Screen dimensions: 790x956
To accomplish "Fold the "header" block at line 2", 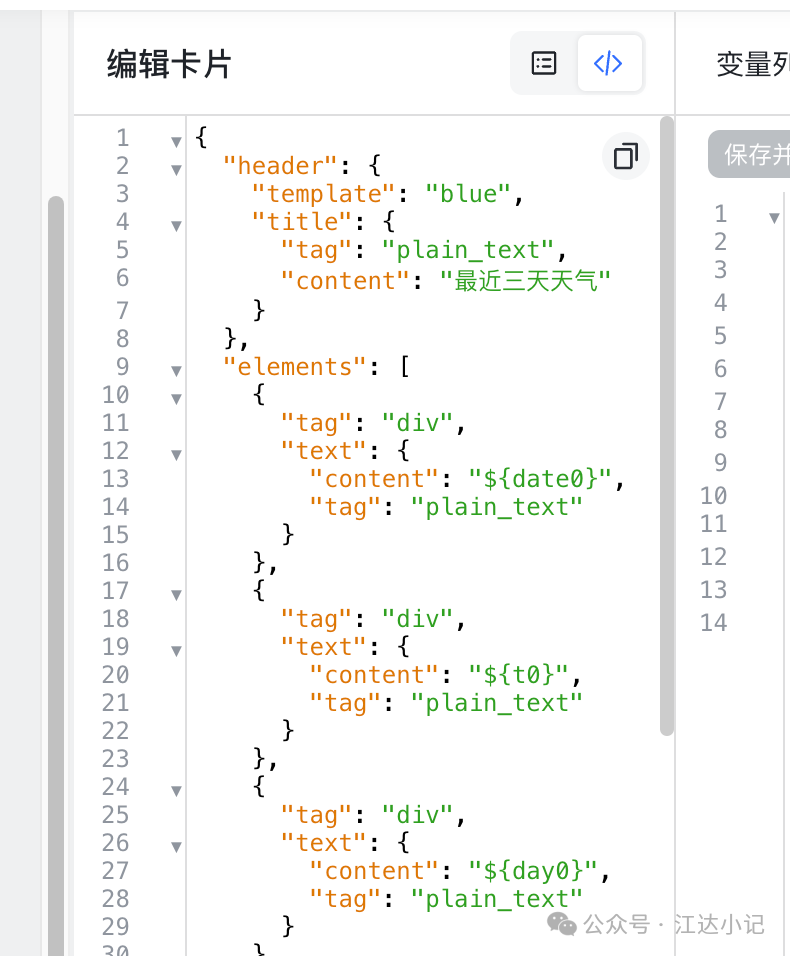I will coord(176,170).
